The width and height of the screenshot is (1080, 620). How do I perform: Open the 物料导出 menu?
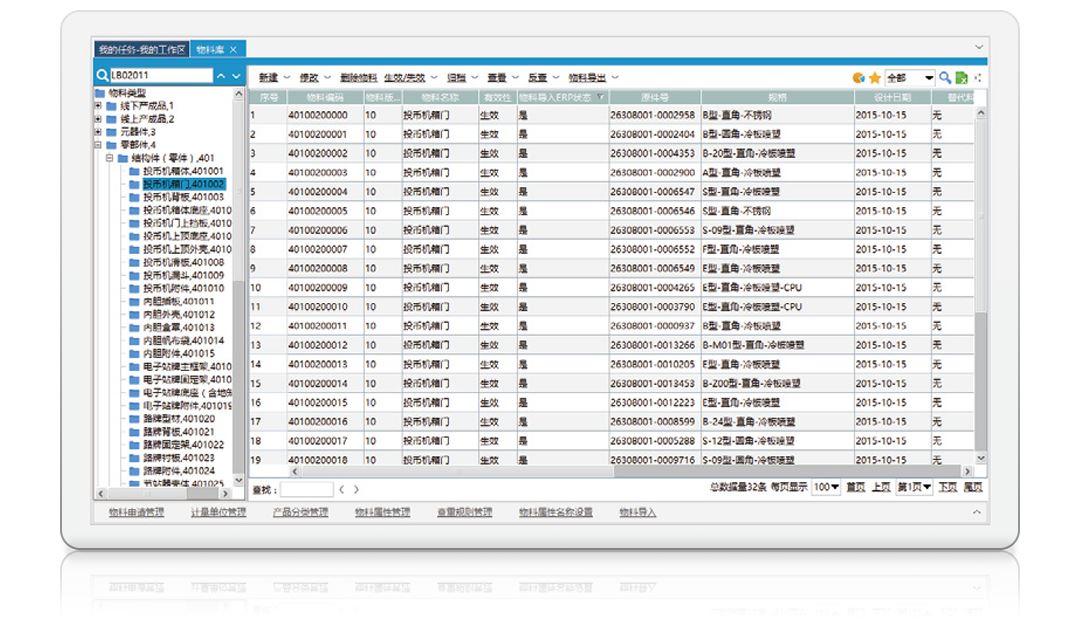(587, 78)
